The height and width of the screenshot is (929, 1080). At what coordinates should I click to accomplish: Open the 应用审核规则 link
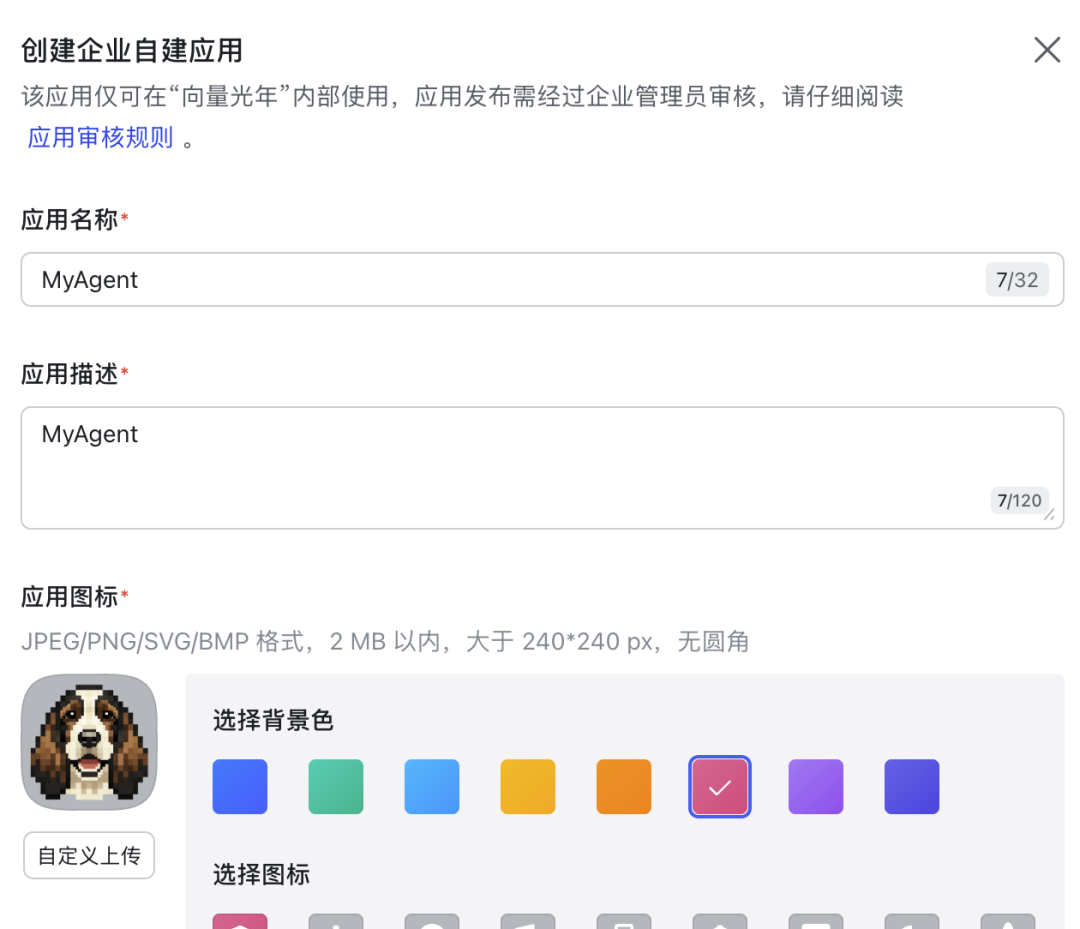click(100, 138)
